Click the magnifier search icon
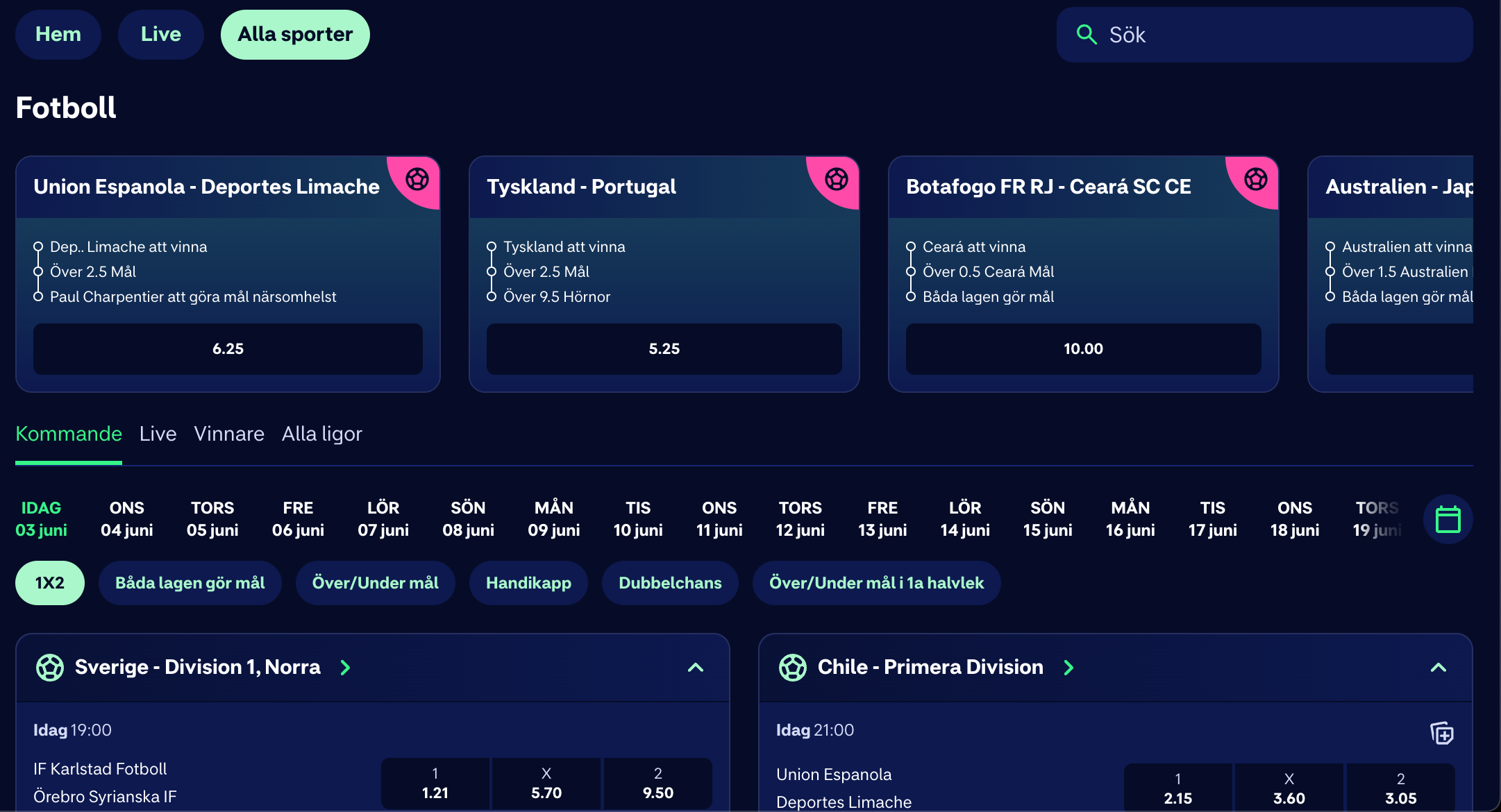The height and width of the screenshot is (812, 1501). 1087,35
